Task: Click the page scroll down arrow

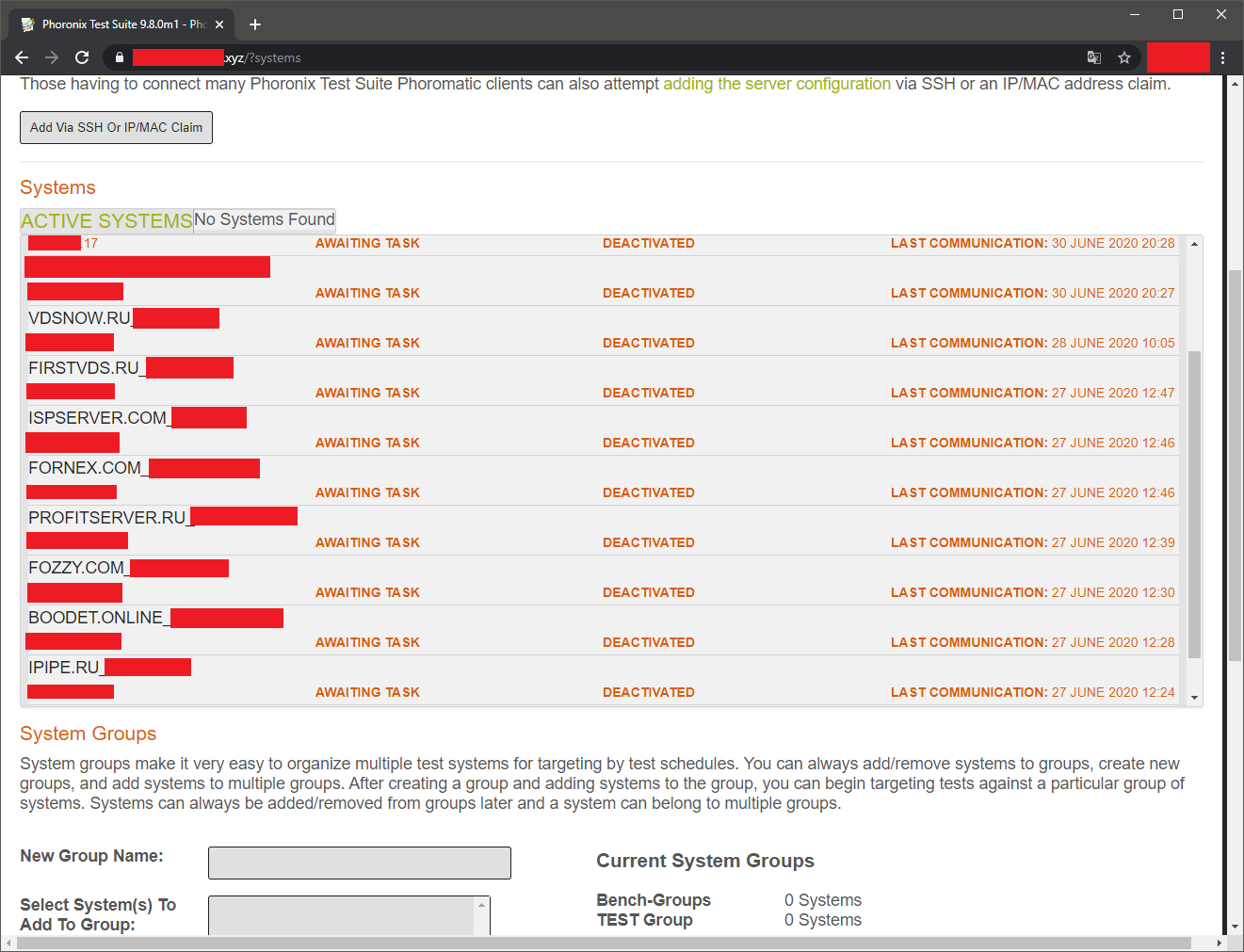Action: point(1235,928)
